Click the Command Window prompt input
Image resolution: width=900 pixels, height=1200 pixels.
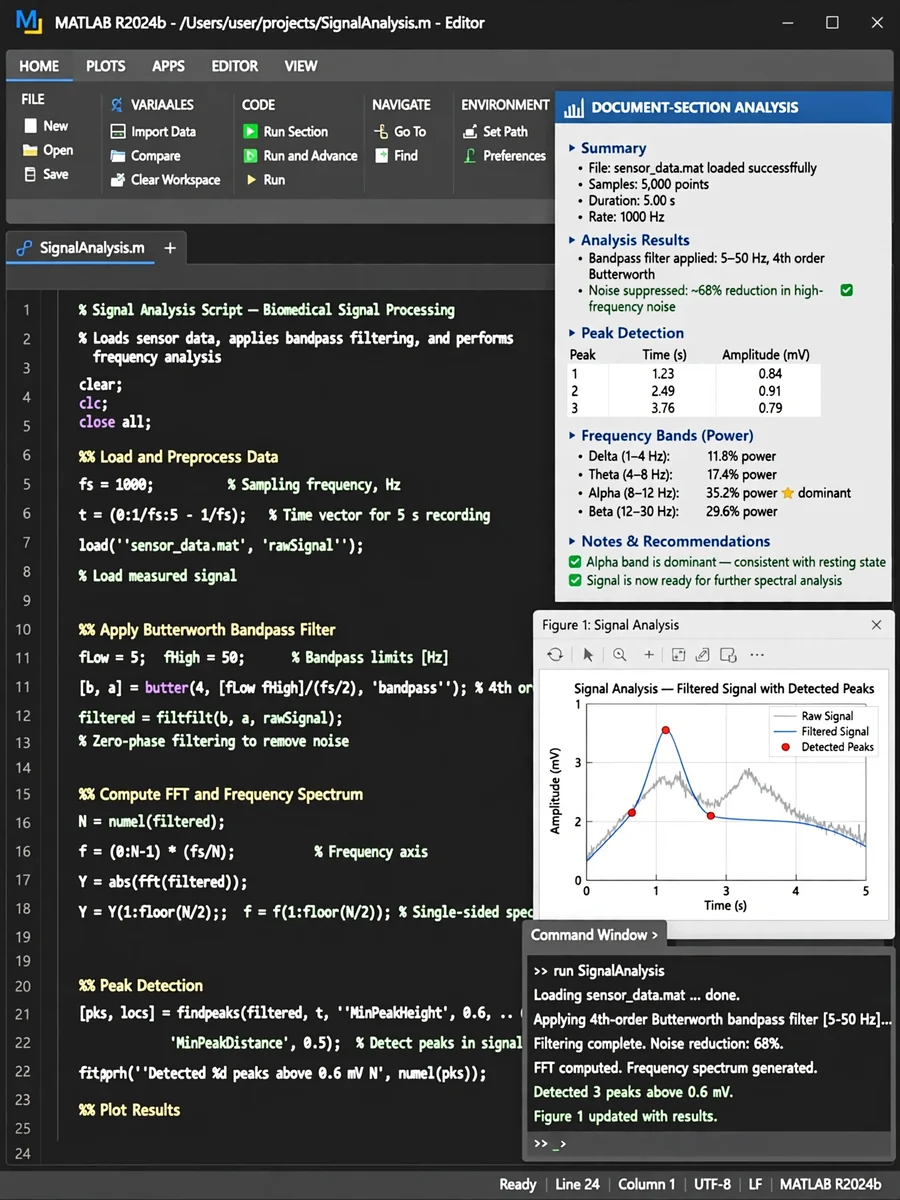coord(709,1144)
